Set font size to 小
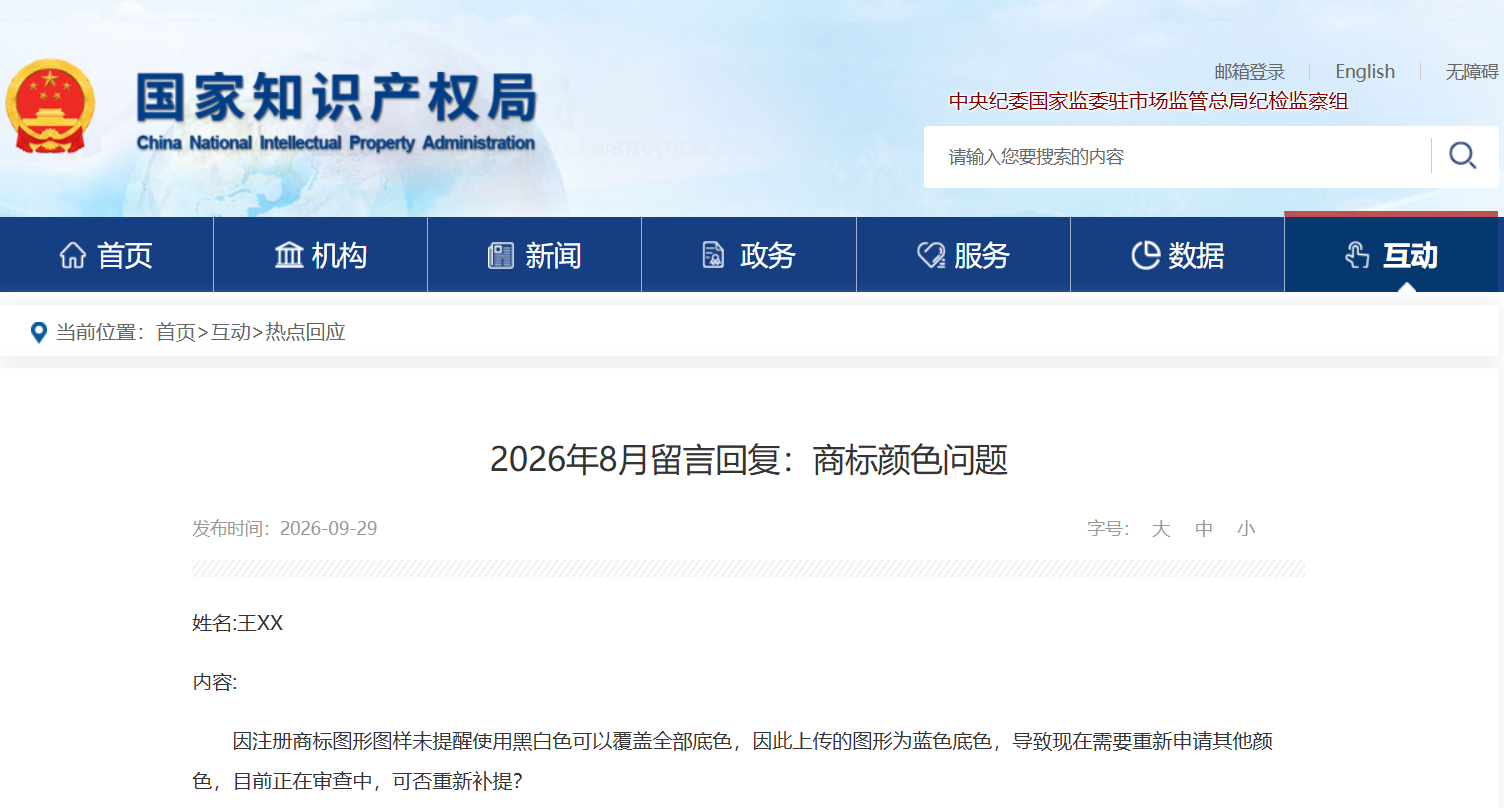 click(1246, 529)
